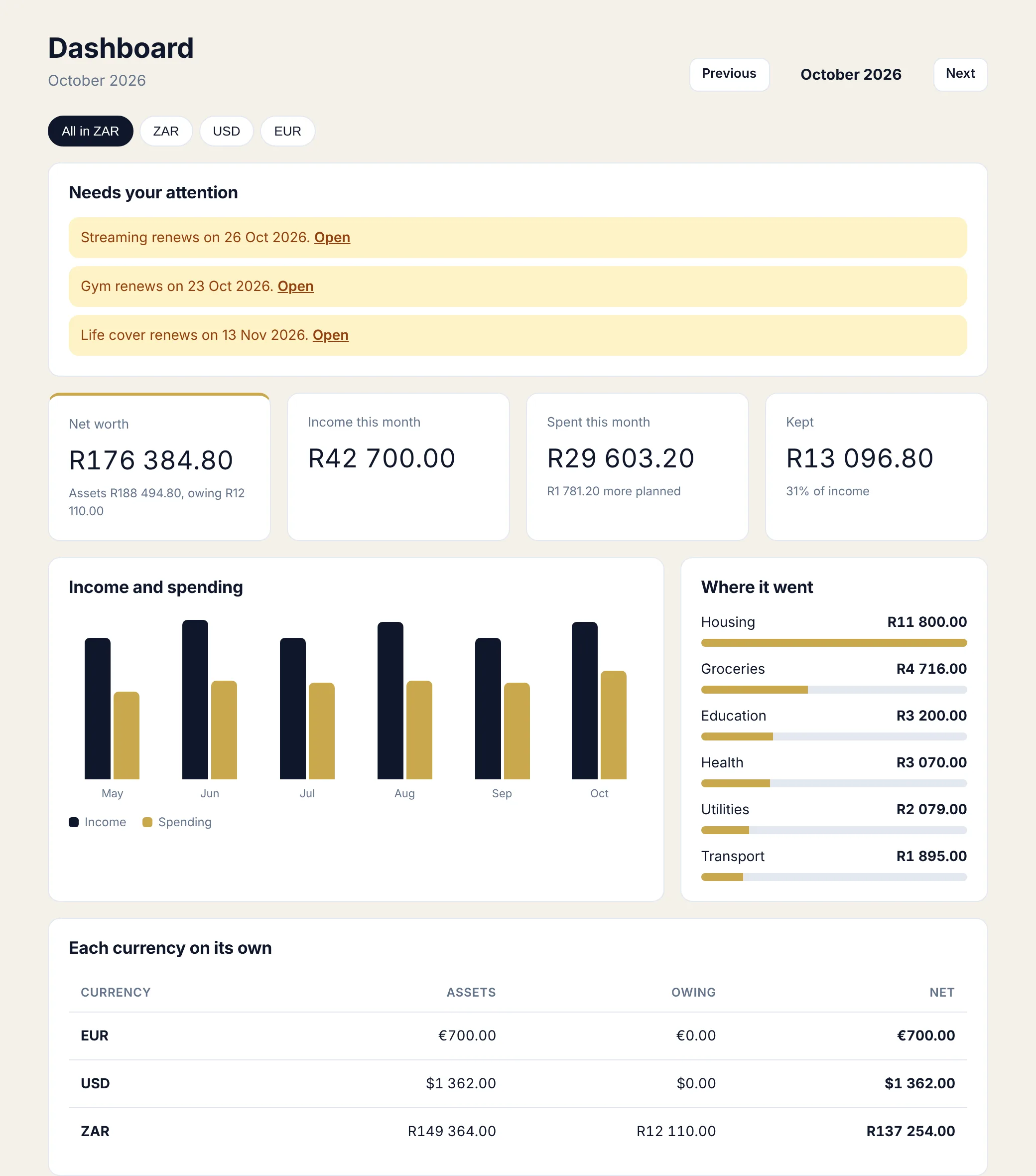Viewport: 1036px width, 1176px height.
Task: Click the R11 800.00 Housing amount
Action: (927, 622)
